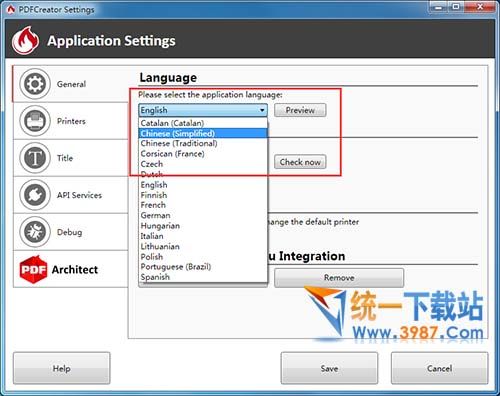Click the Debug bug icon

pos(35,232)
